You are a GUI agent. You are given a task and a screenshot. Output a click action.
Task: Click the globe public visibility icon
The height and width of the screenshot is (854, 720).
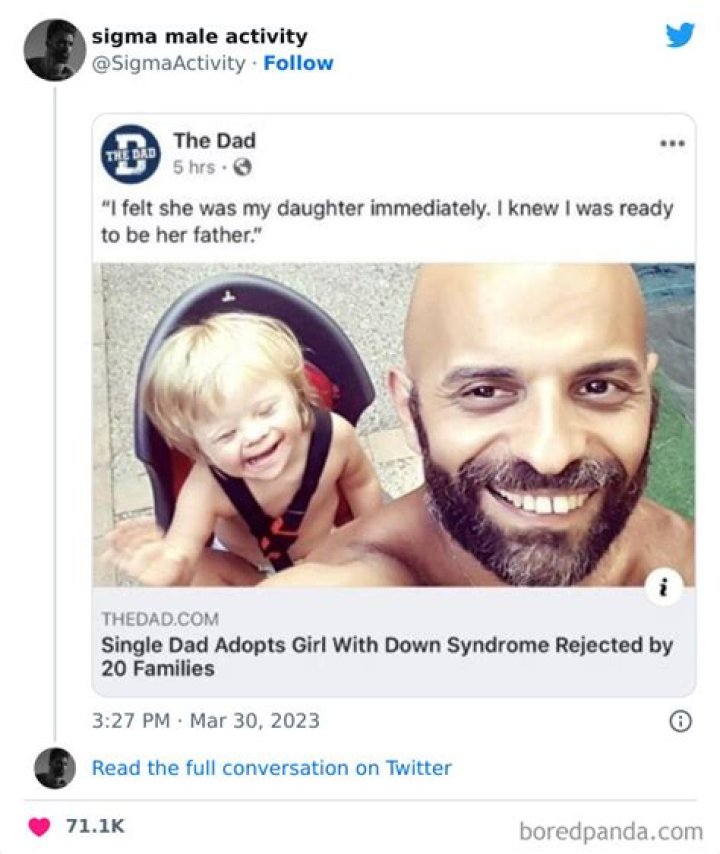(240, 168)
